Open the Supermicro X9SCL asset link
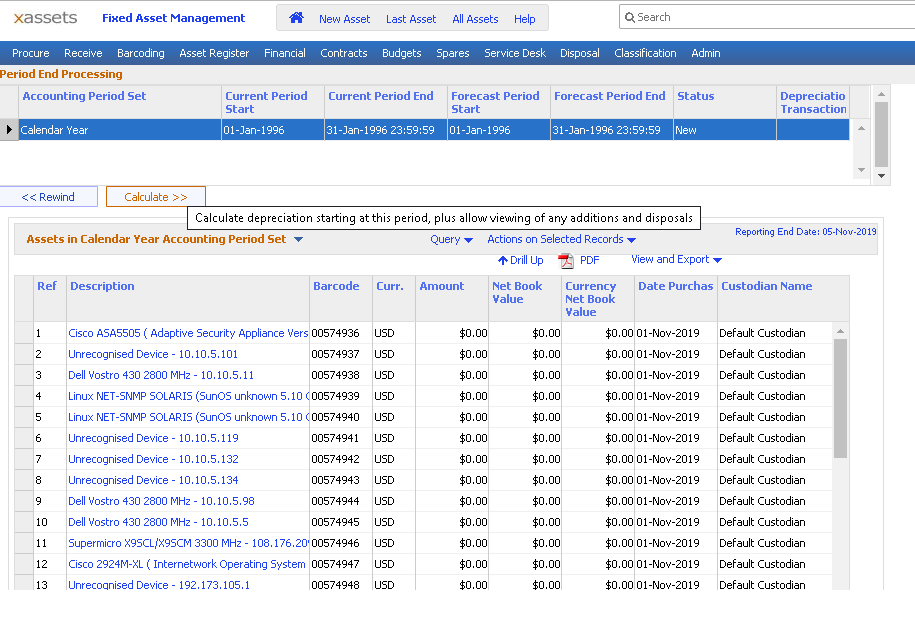Viewport: 915px width, 619px height. 184,542
